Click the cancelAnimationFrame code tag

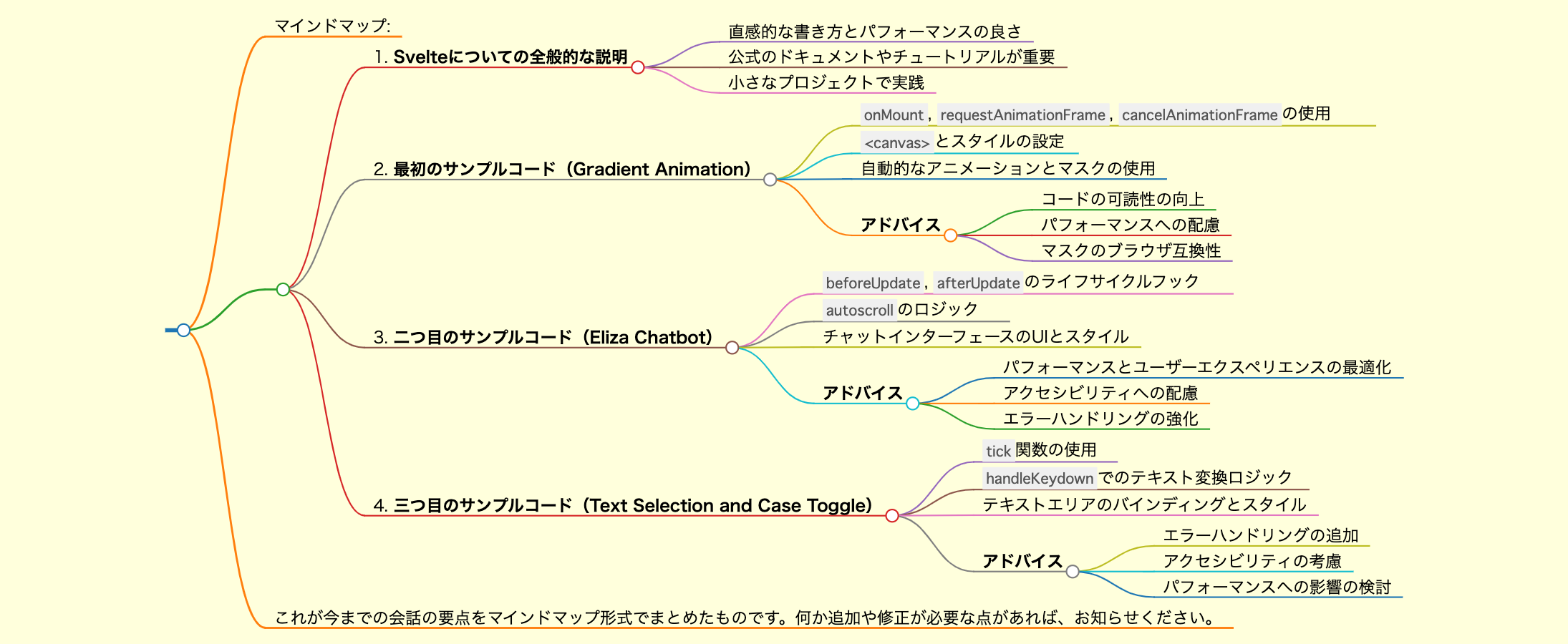[1199, 114]
